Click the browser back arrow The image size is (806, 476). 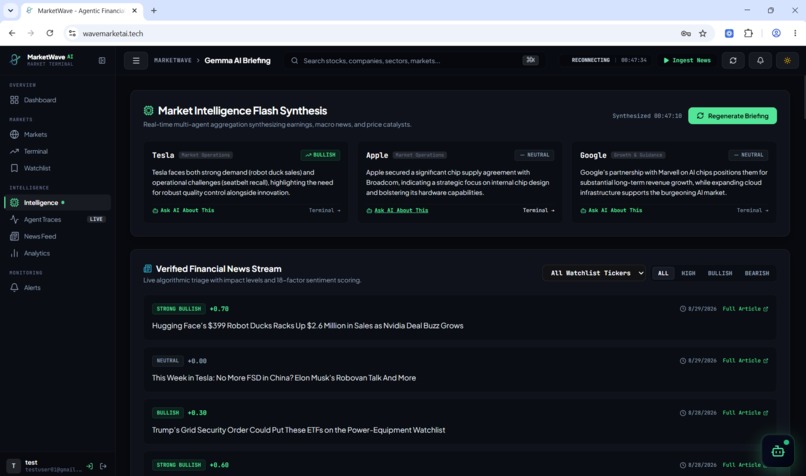tap(12, 33)
